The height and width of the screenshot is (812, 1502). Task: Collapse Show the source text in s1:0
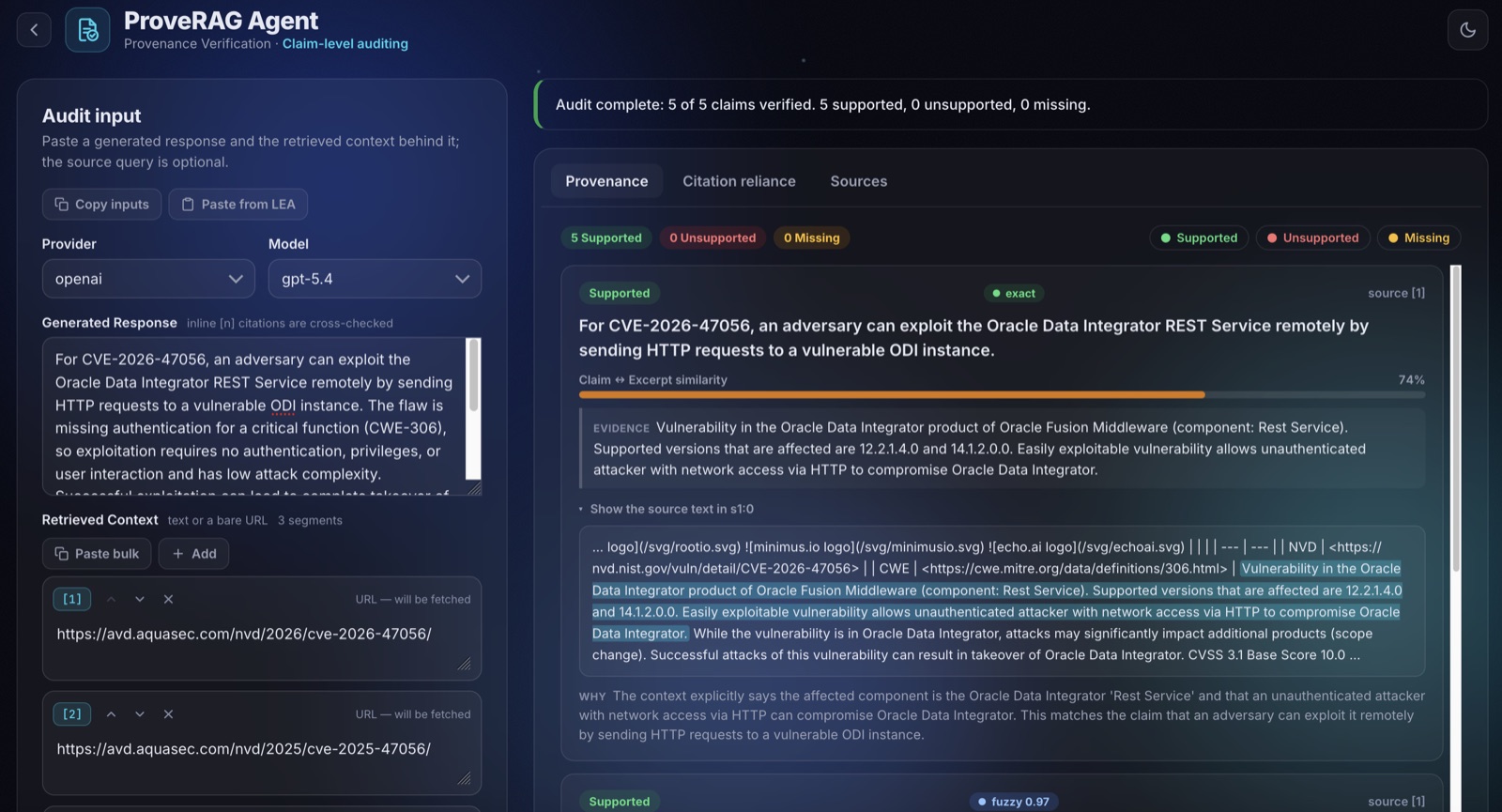point(667,509)
